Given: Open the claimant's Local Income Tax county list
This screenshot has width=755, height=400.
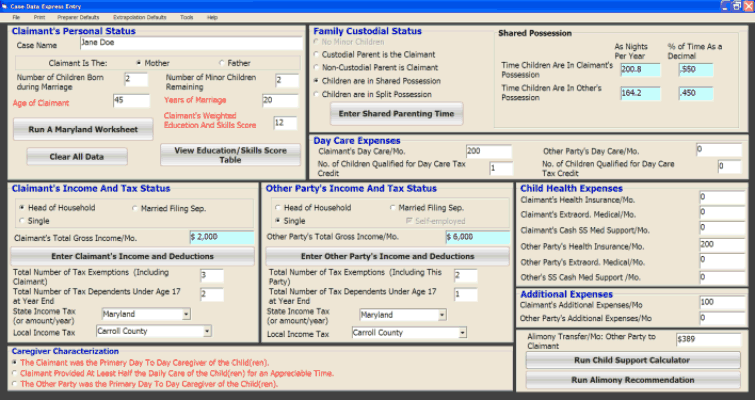Looking at the screenshot, I should (x=186, y=332).
